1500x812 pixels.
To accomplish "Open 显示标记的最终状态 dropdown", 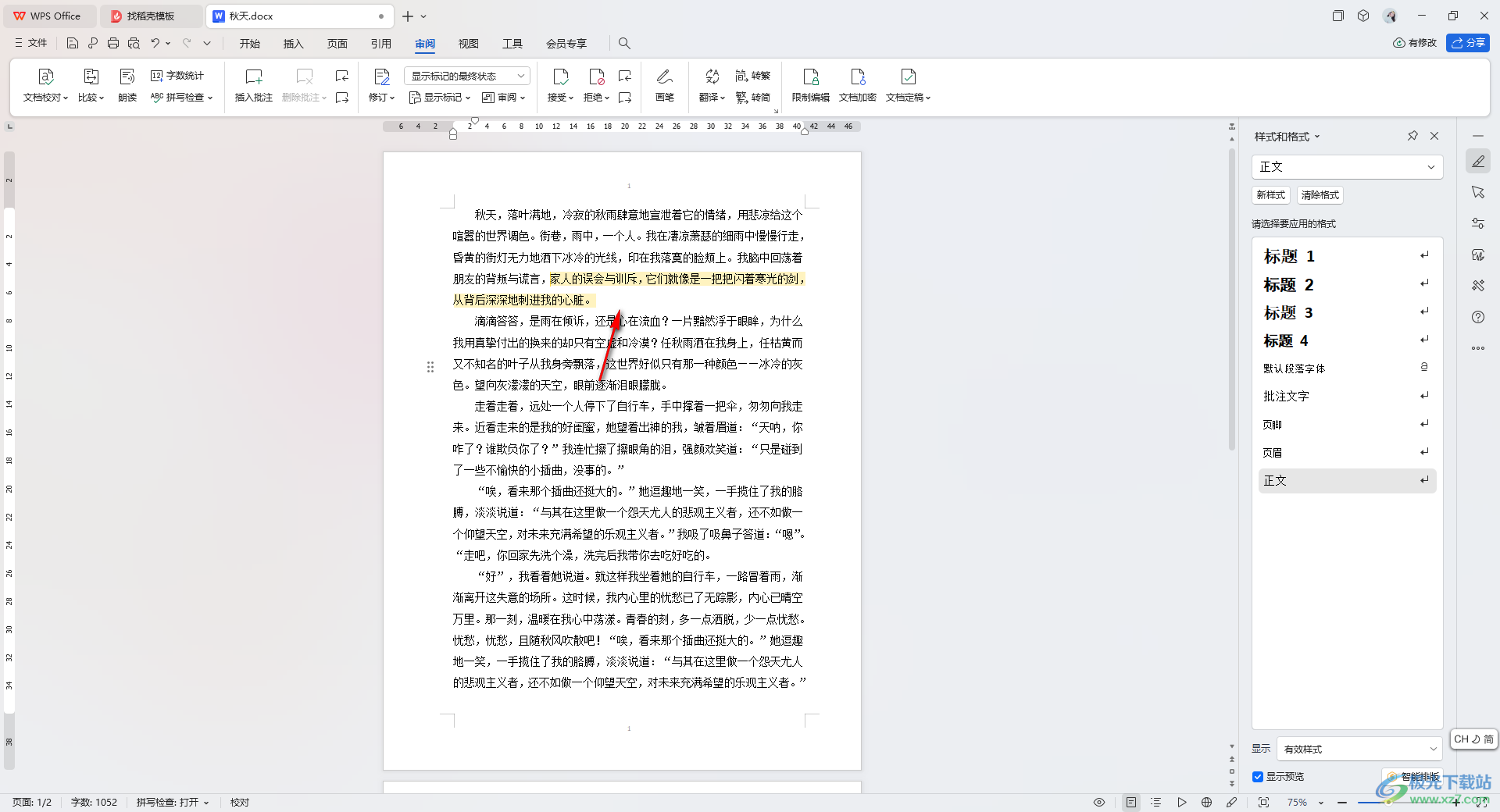I will [467, 76].
